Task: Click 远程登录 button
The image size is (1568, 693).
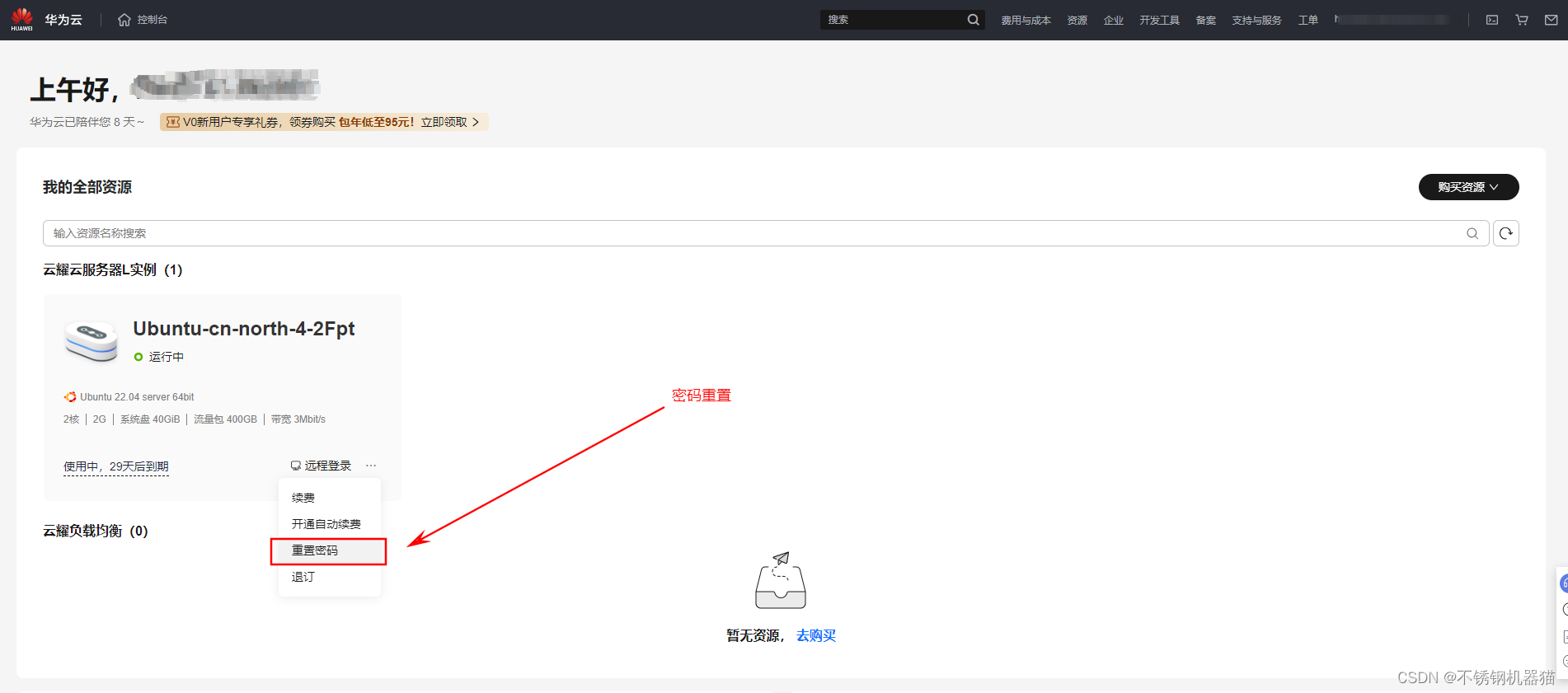Action: pyautogui.click(x=322, y=466)
